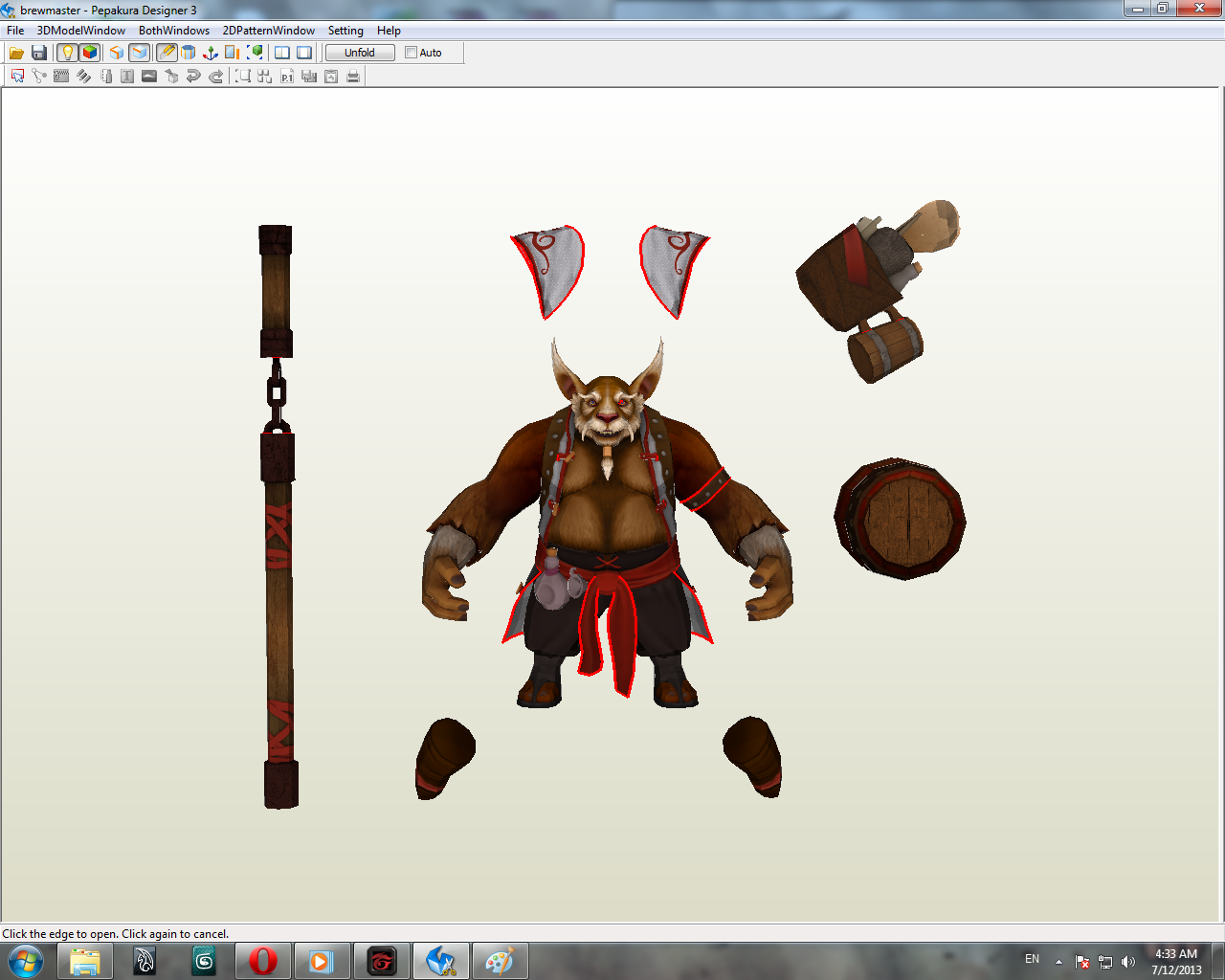1225x980 pixels.
Task: Click the green cube fit-view icon
Action: pyautogui.click(x=256, y=53)
